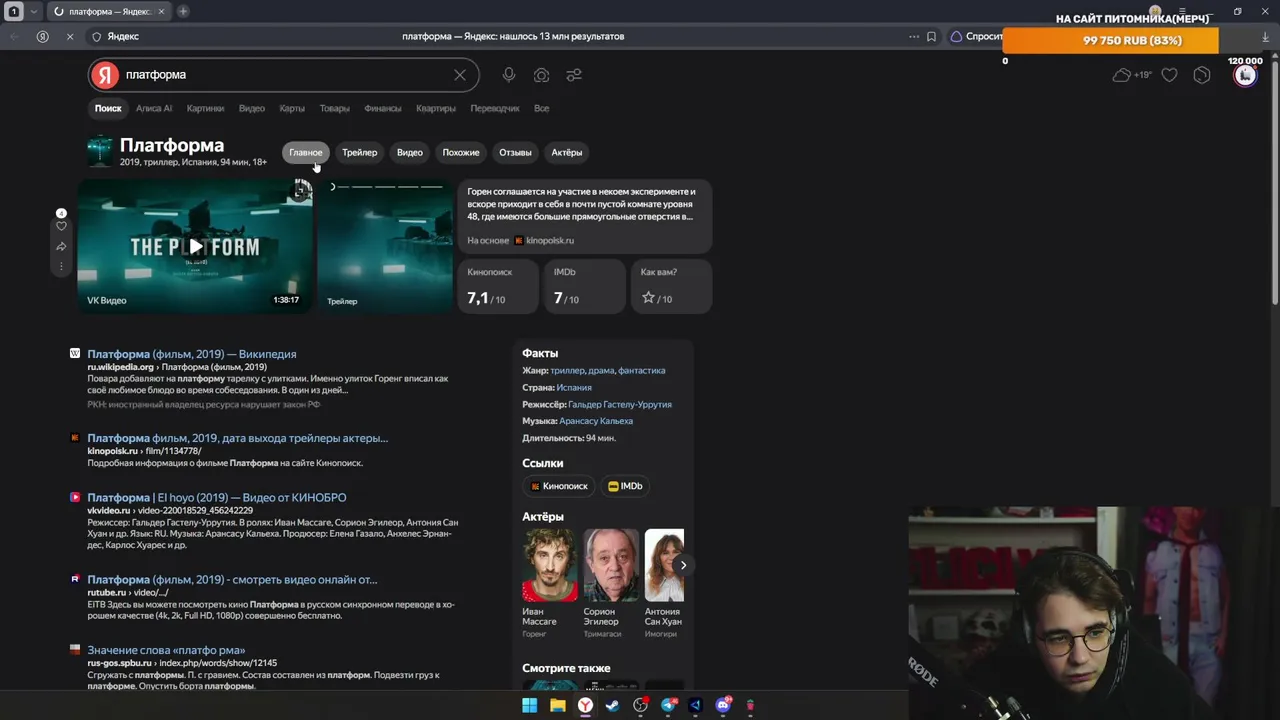Select the Похожие movie chip
1280x720 pixels.
pos(461,153)
